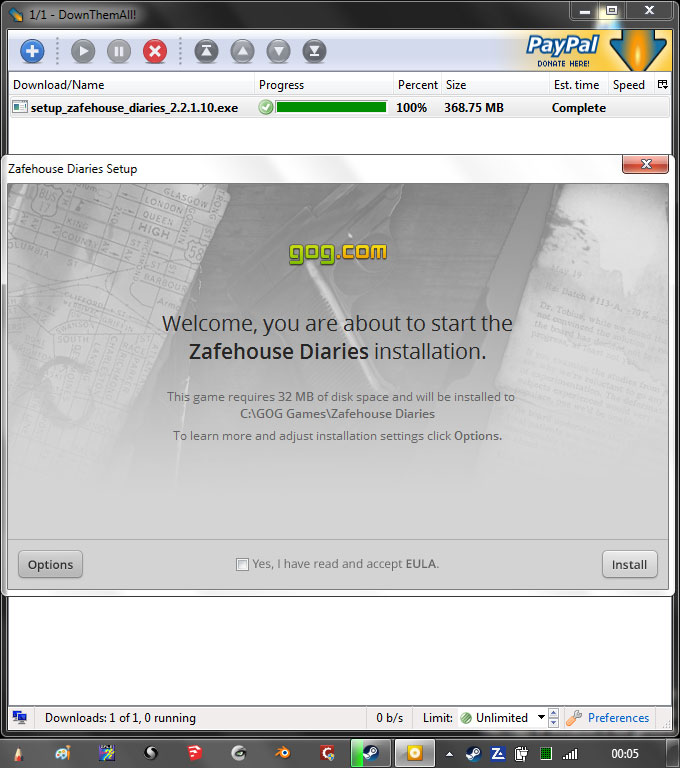Click the Steam system tray icon
680x768 pixels.
[x=473, y=754]
